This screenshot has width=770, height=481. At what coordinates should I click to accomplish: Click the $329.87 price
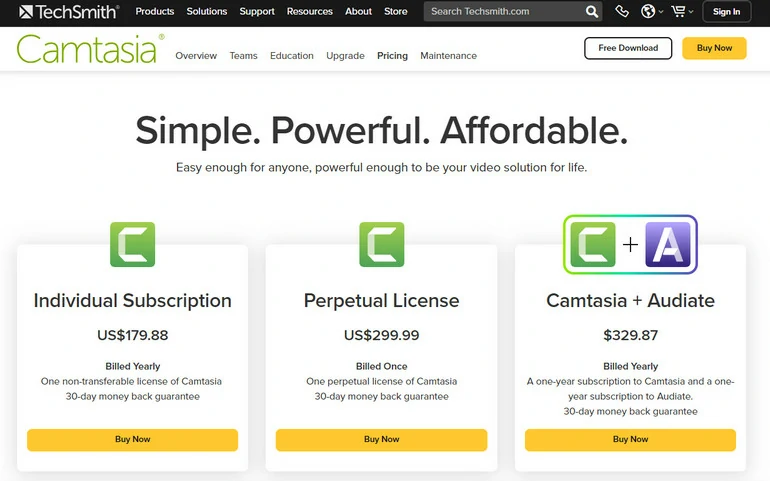pos(631,335)
